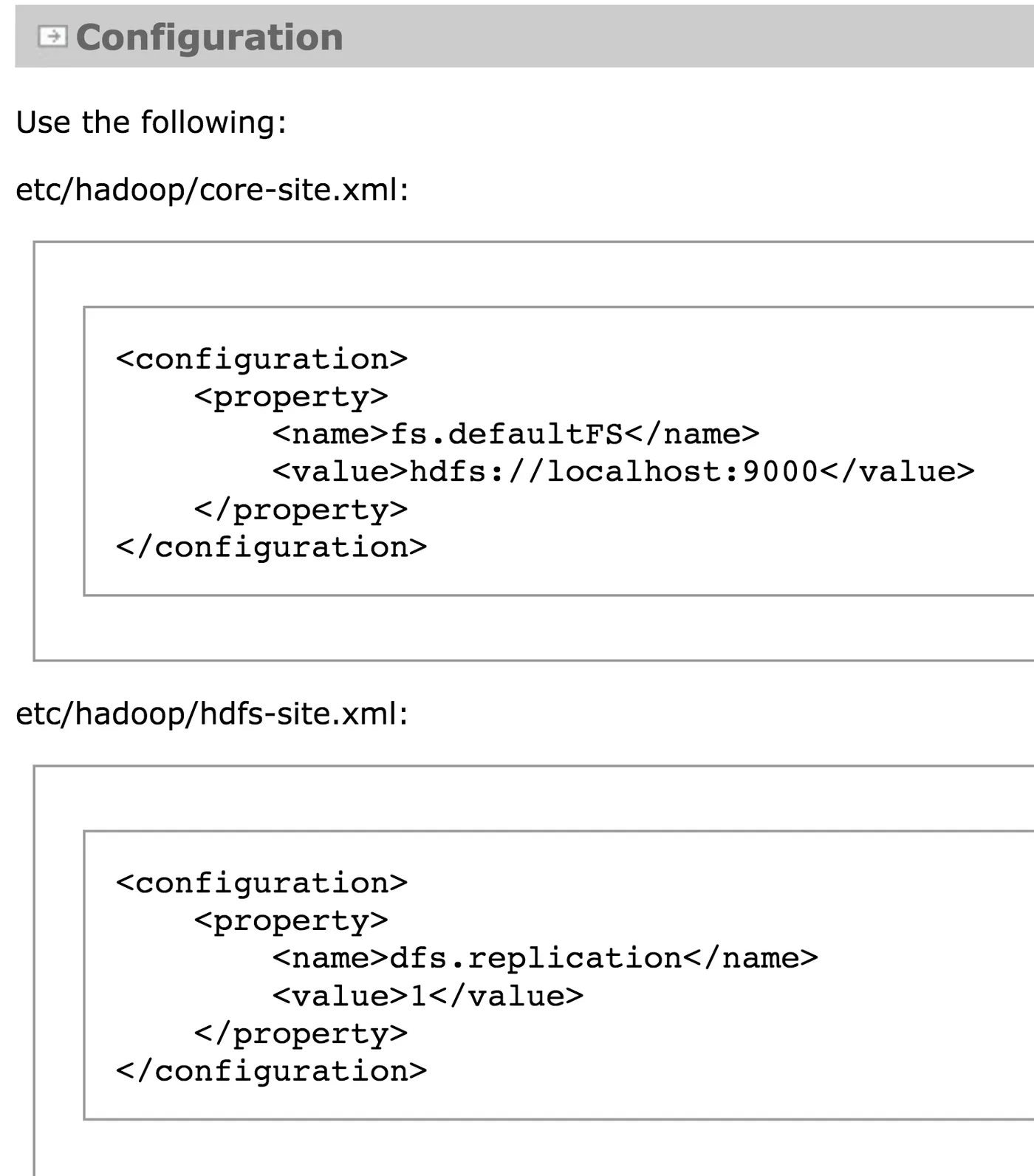This screenshot has width=1034, height=1176.
Task: Click closing property tag in core-site block
Action: coord(301,510)
